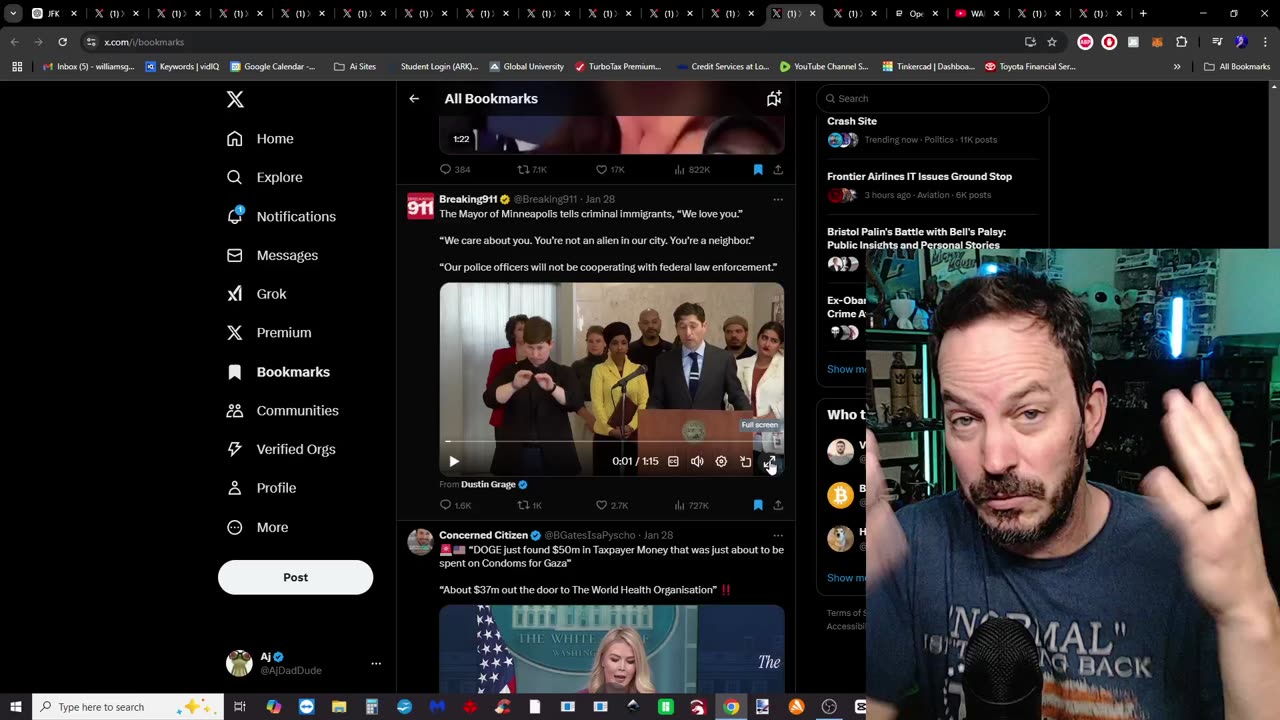Open Messages in sidebar
Image resolution: width=1280 pixels, height=720 pixels.
[272, 255]
